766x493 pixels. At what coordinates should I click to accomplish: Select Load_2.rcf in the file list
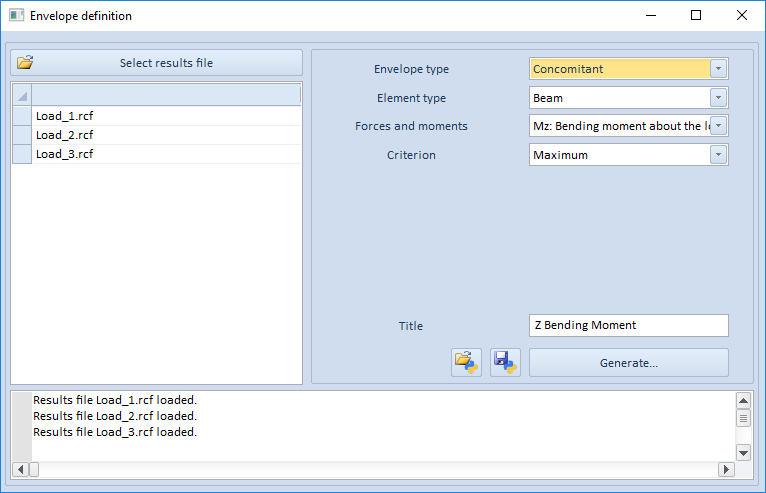65,135
